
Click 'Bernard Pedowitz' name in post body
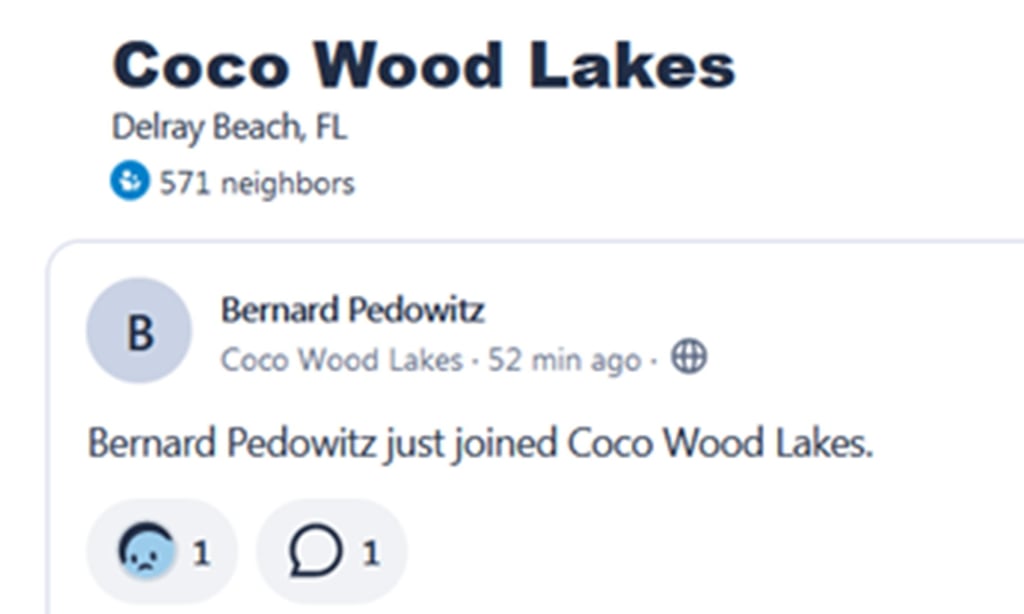pyautogui.click(x=234, y=442)
